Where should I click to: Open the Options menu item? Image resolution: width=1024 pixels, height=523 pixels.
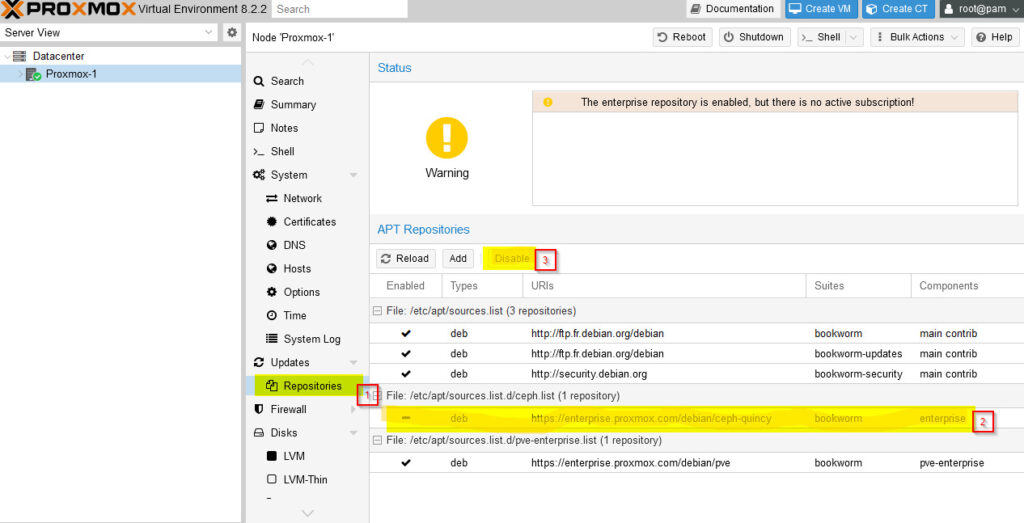pos(302,293)
